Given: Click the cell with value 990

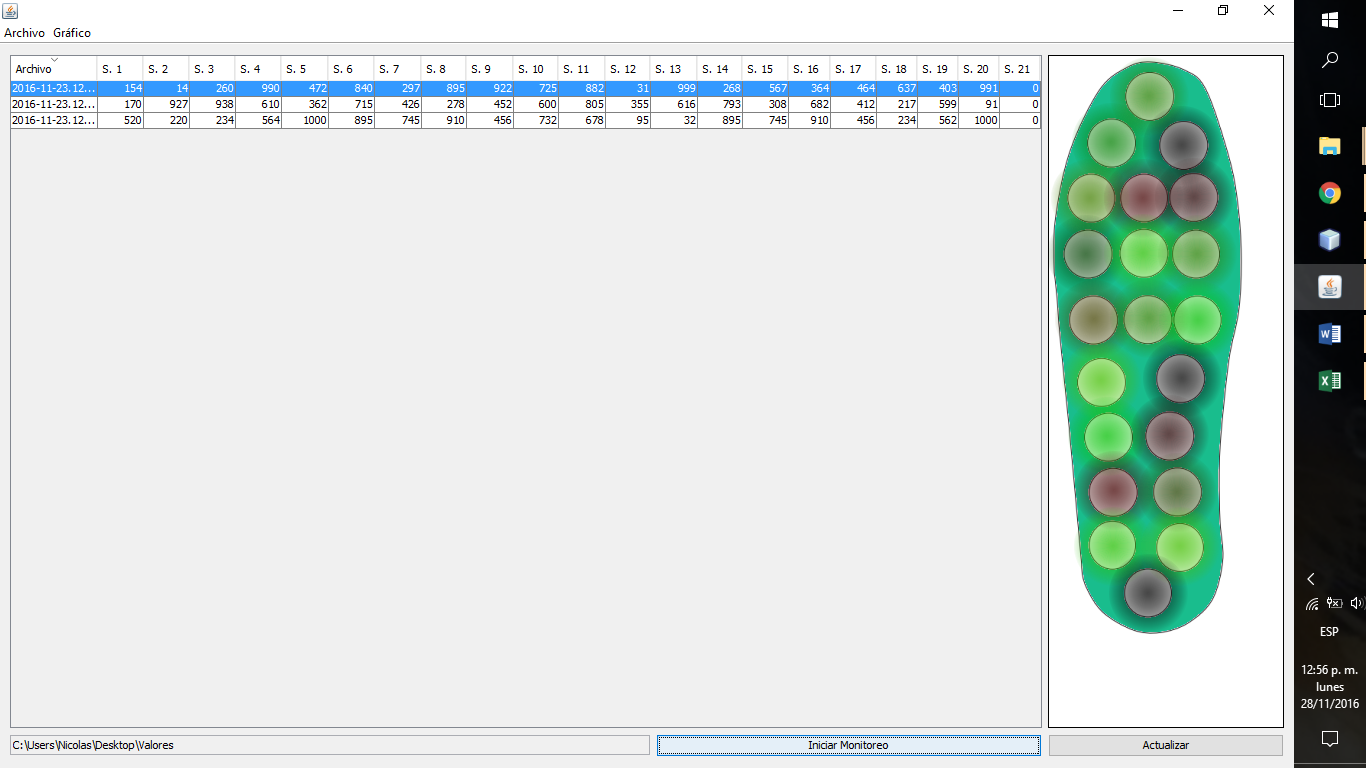Looking at the screenshot, I should pyautogui.click(x=258, y=88).
